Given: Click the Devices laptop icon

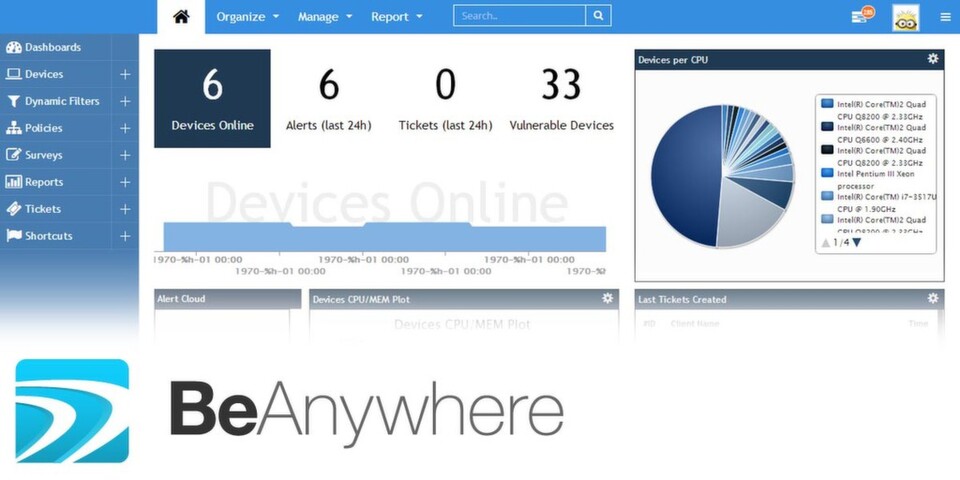Looking at the screenshot, I should point(13,74).
